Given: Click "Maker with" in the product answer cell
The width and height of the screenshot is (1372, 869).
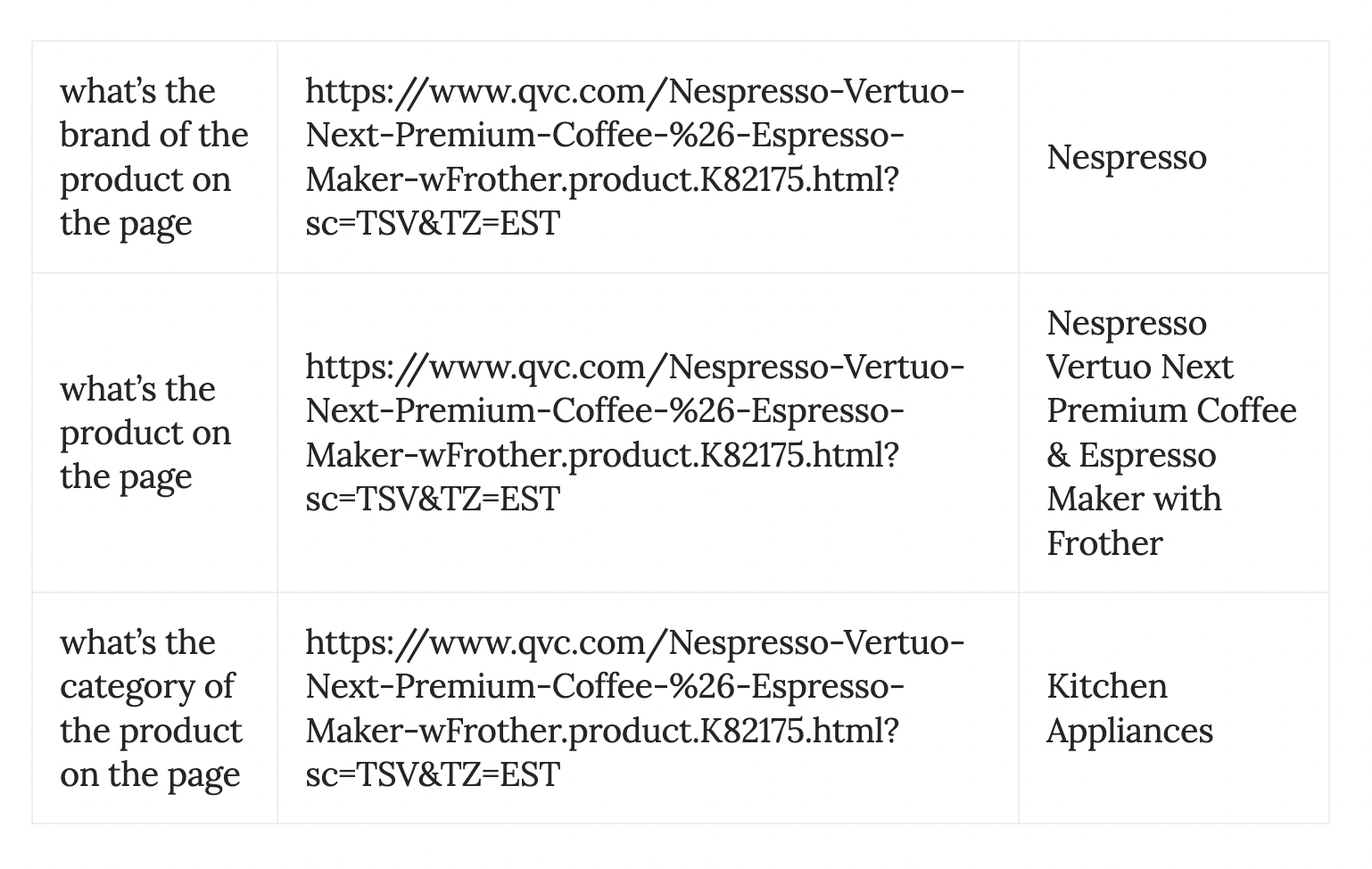Looking at the screenshot, I should [x=1134, y=499].
